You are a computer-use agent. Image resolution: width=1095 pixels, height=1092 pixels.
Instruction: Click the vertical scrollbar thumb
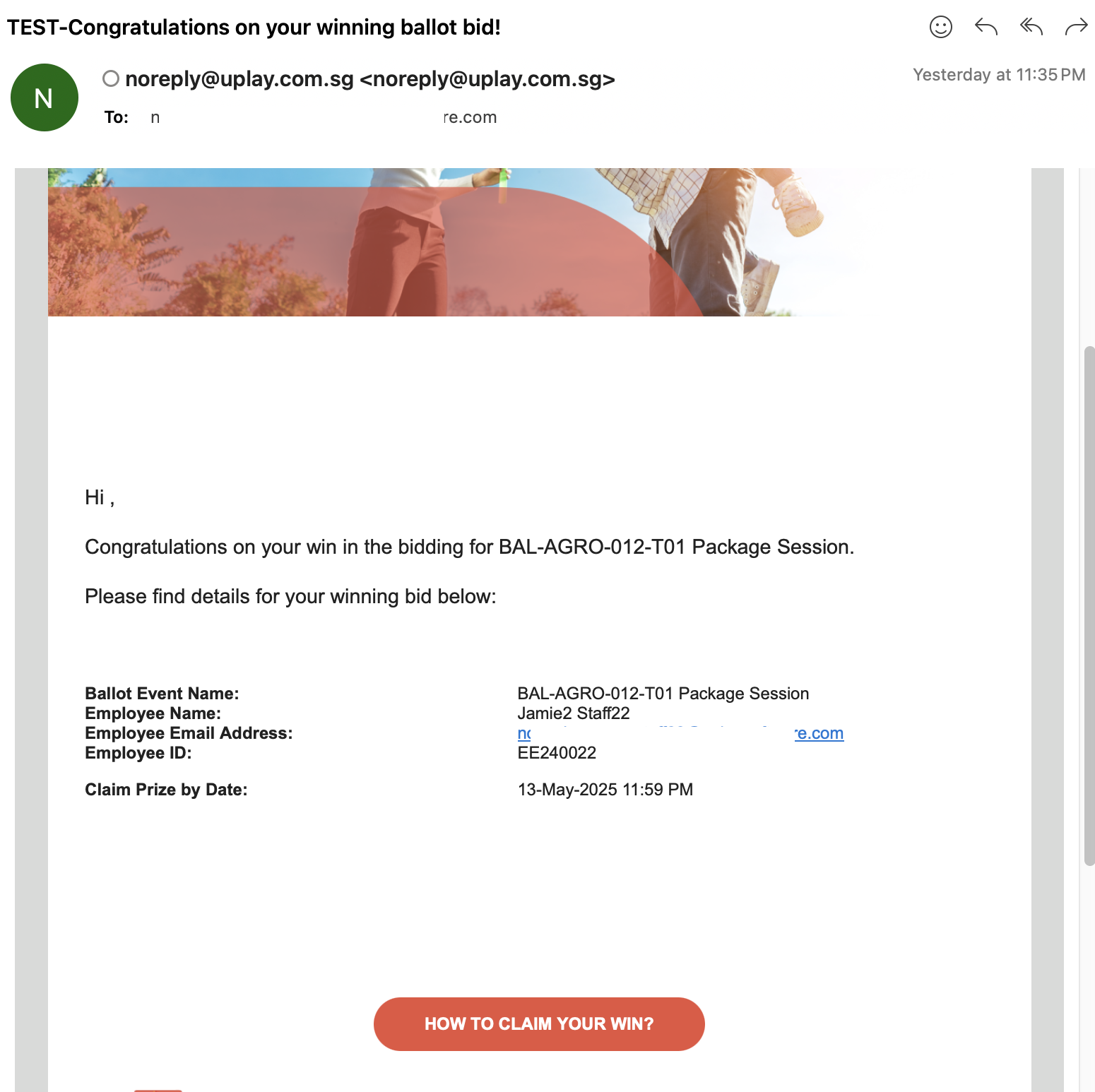click(1089, 605)
